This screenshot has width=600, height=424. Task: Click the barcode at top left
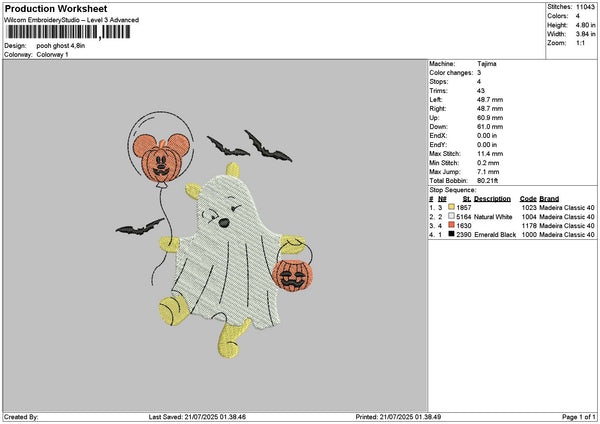pos(69,32)
